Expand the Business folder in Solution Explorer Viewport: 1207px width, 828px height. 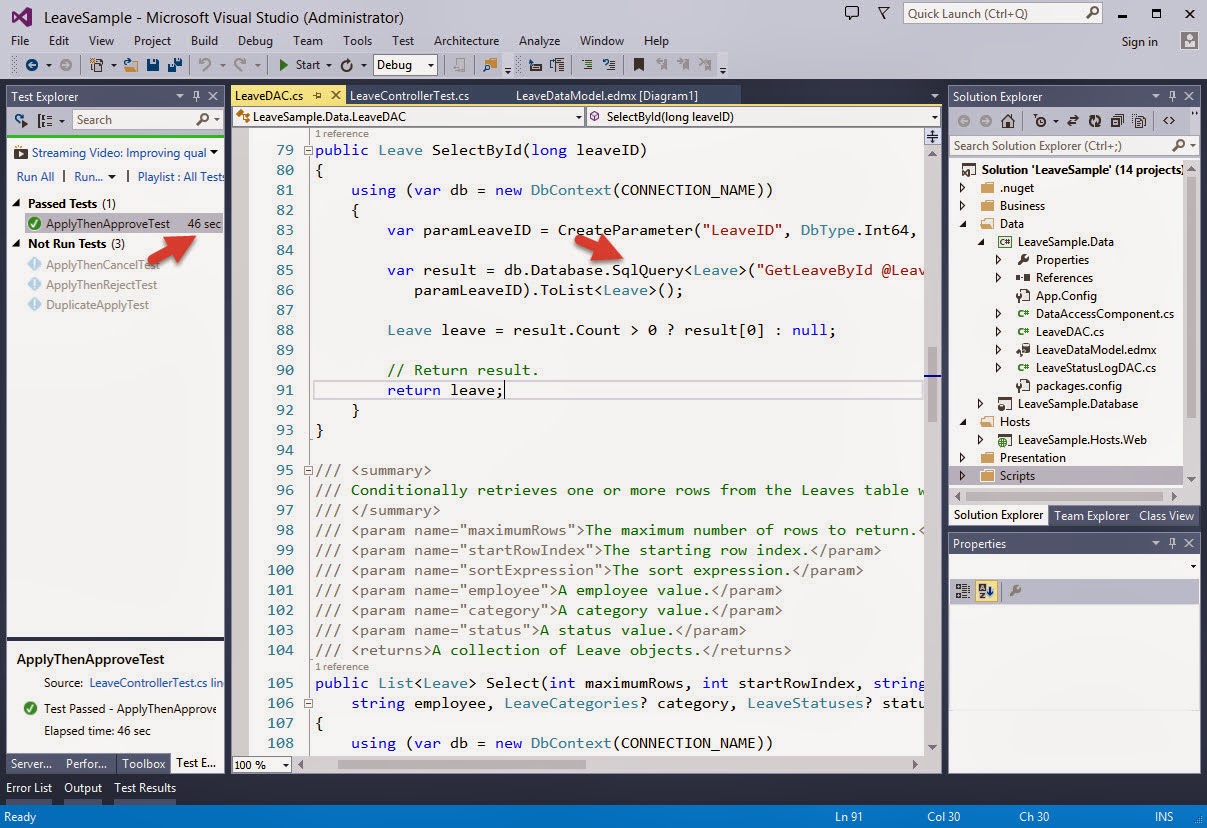coord(963,206)
